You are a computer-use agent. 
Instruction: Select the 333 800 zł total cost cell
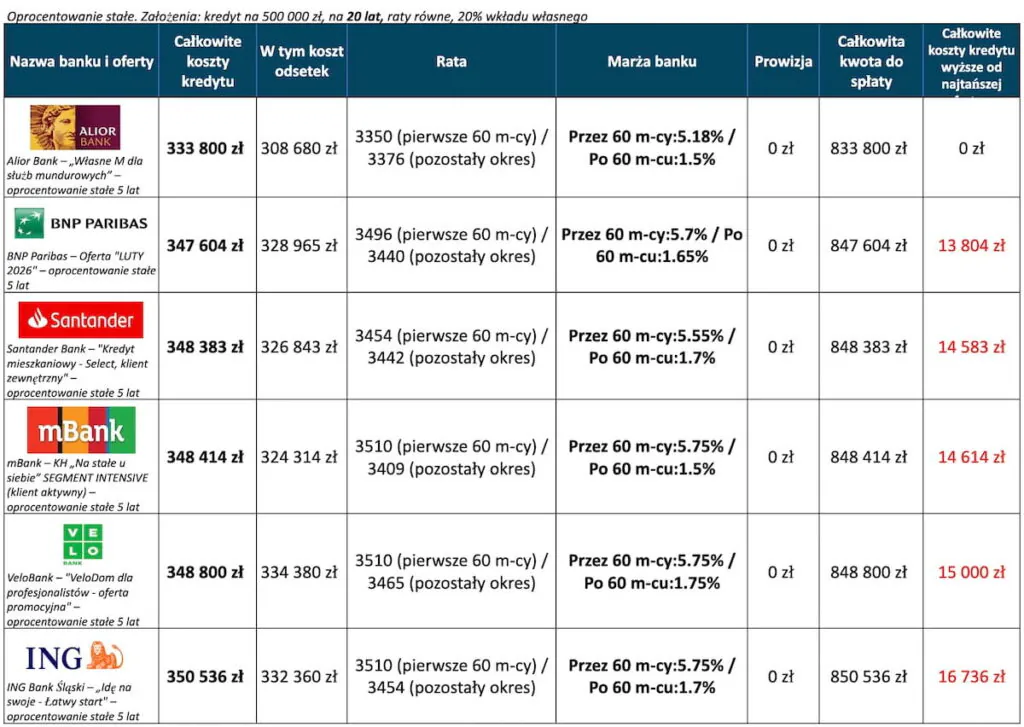pyautogui.click(x=207, y=148)
